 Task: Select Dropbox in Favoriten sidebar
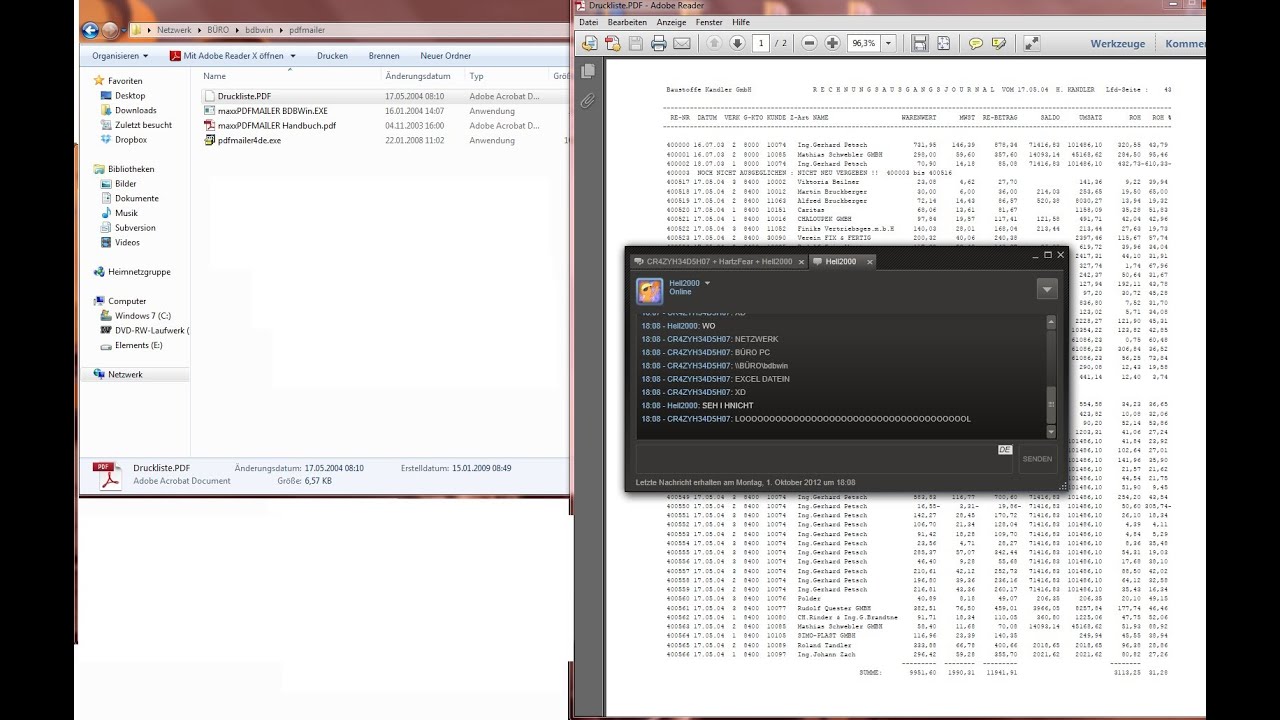(122, 140)
